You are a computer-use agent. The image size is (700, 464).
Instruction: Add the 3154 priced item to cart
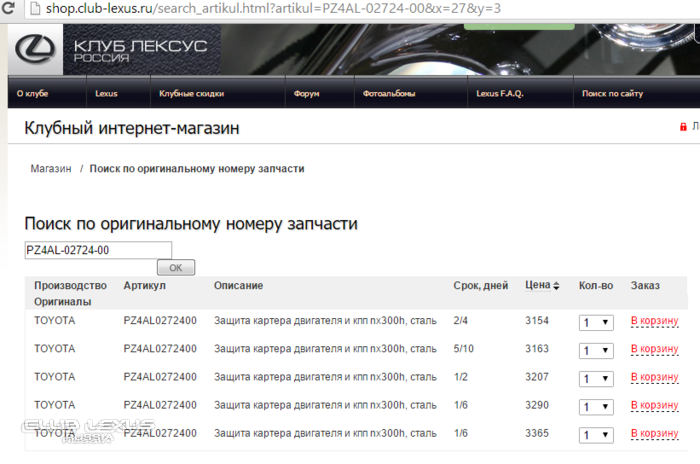(x=654, y=321)
